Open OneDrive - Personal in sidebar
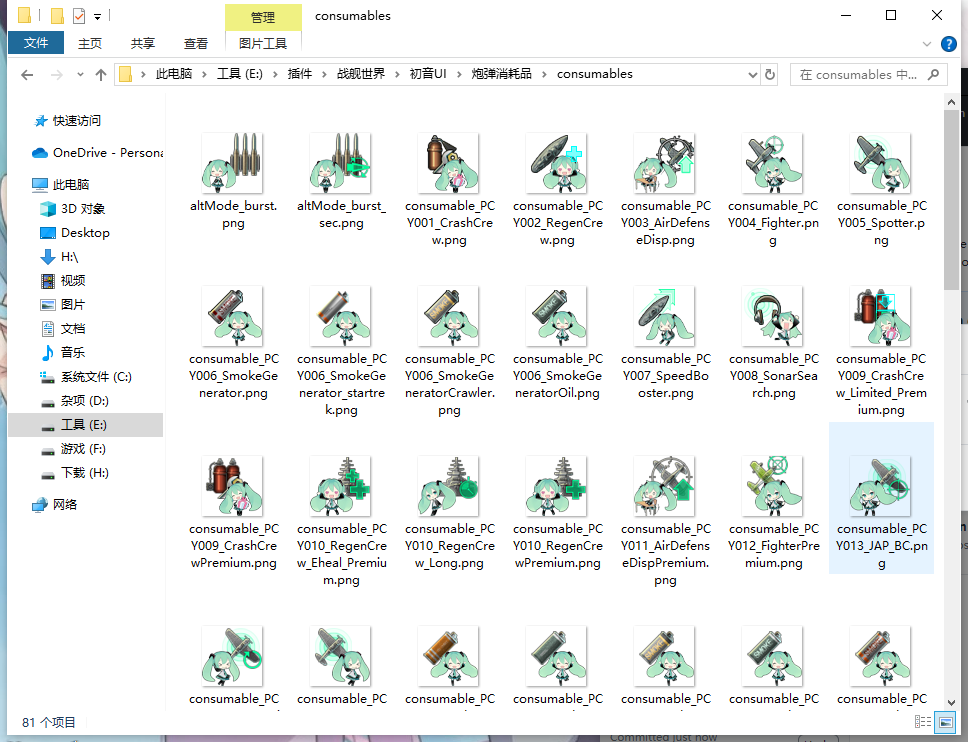Screen dimensions: 968x742 [97, 152]
